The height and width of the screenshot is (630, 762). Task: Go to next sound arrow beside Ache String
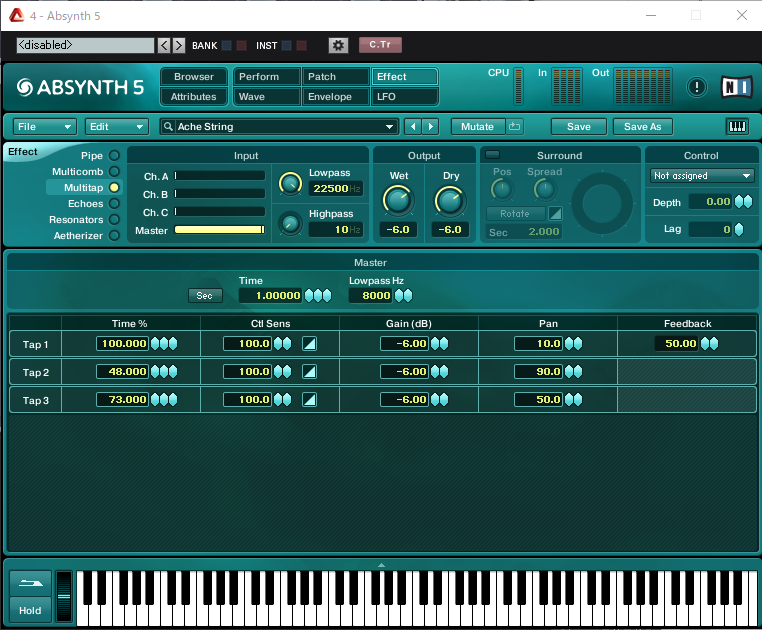click(431, 126)
